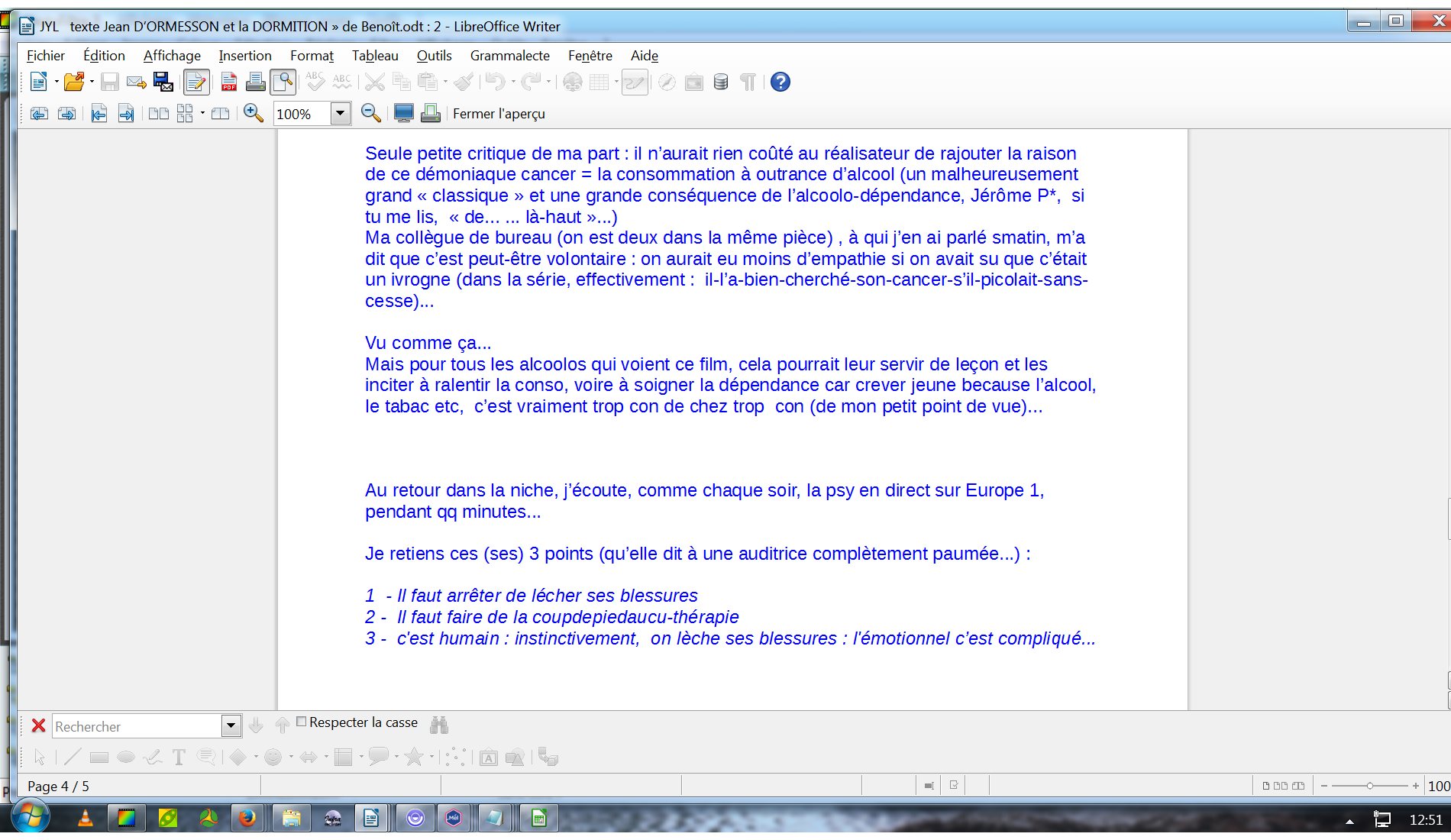Export directly as PDF

pos(228,82)
